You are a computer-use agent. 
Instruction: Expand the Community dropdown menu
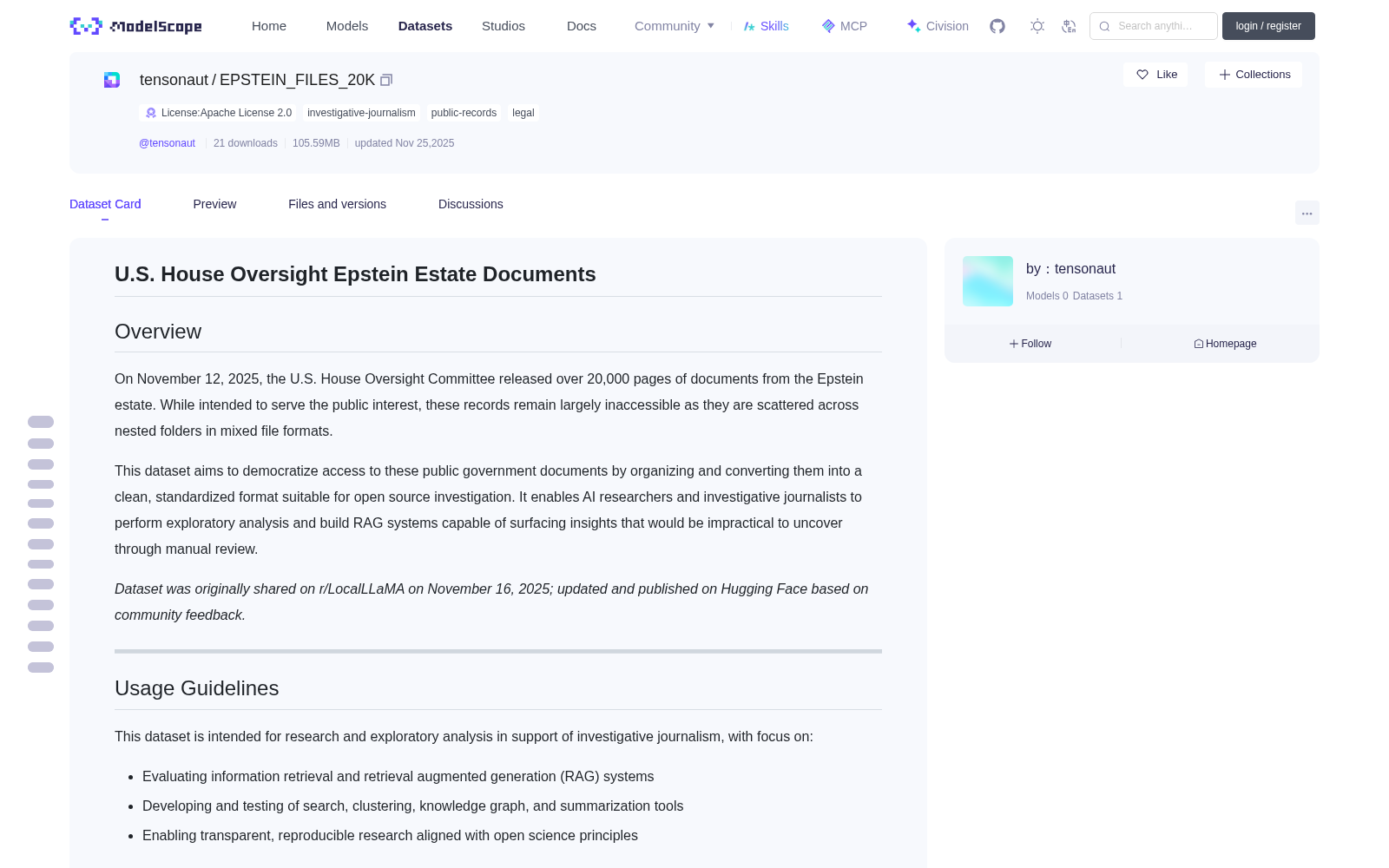[x=675, y=26]
